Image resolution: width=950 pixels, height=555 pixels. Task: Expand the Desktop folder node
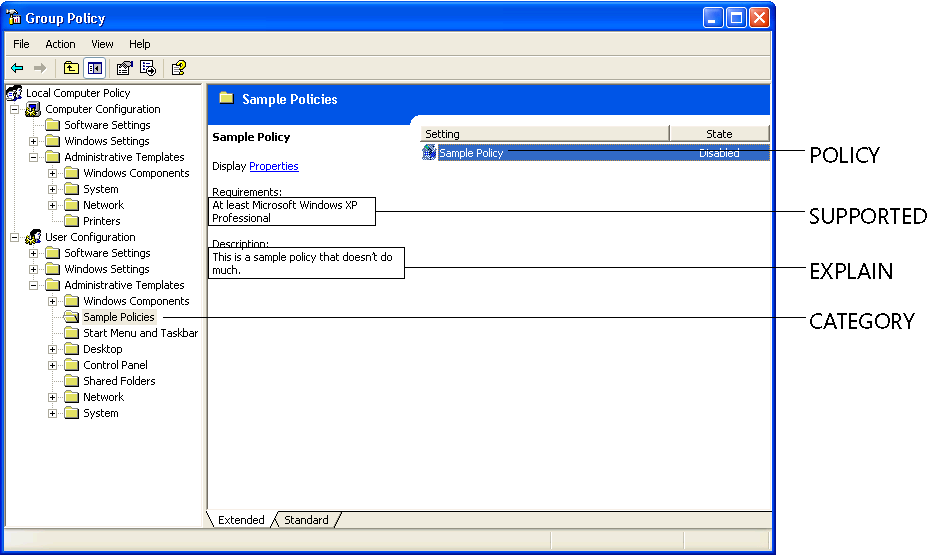click(53, 349)
